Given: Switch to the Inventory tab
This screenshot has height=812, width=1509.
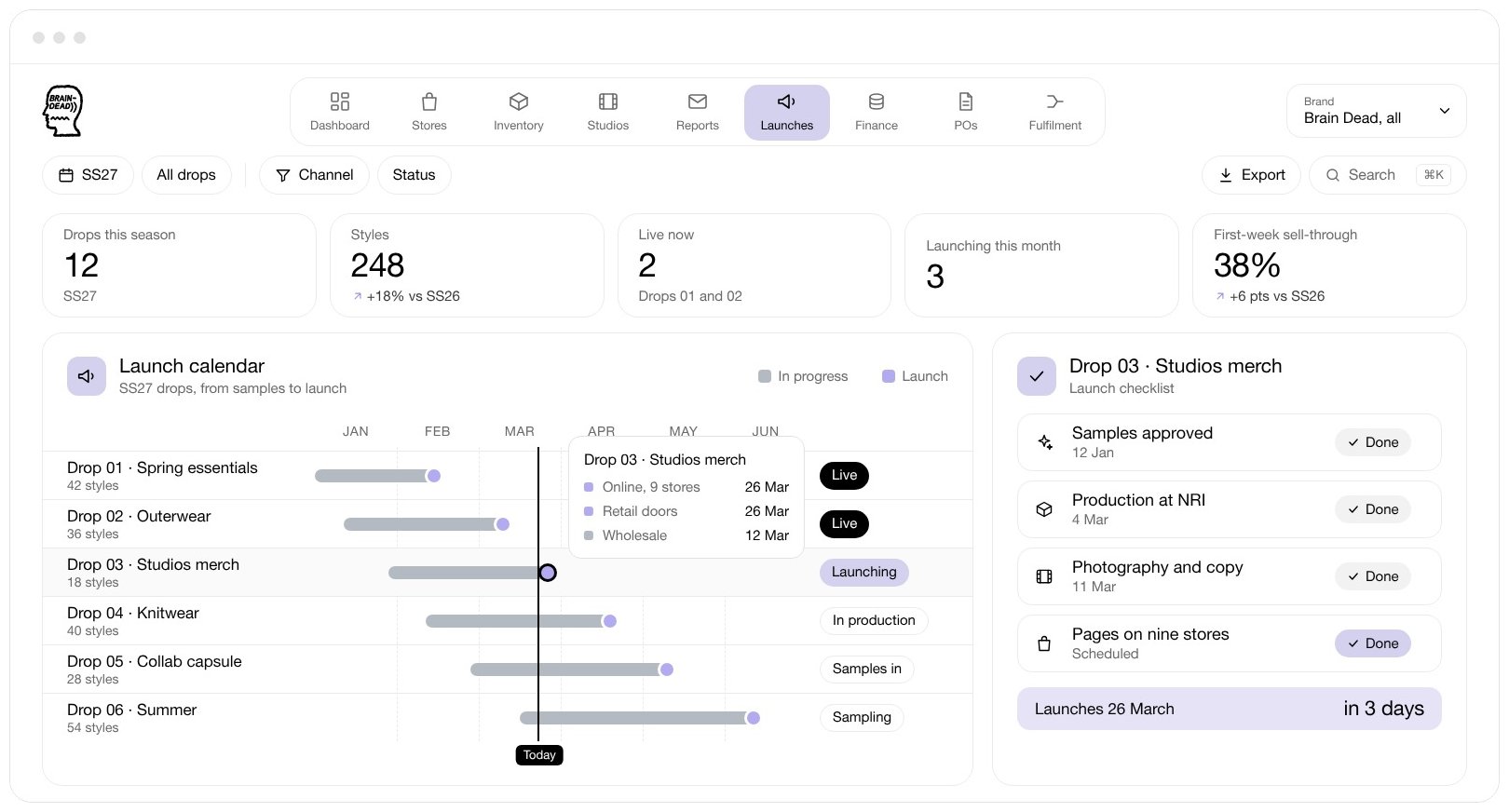Looking at the screenshot, I should [x=519, y=112].
